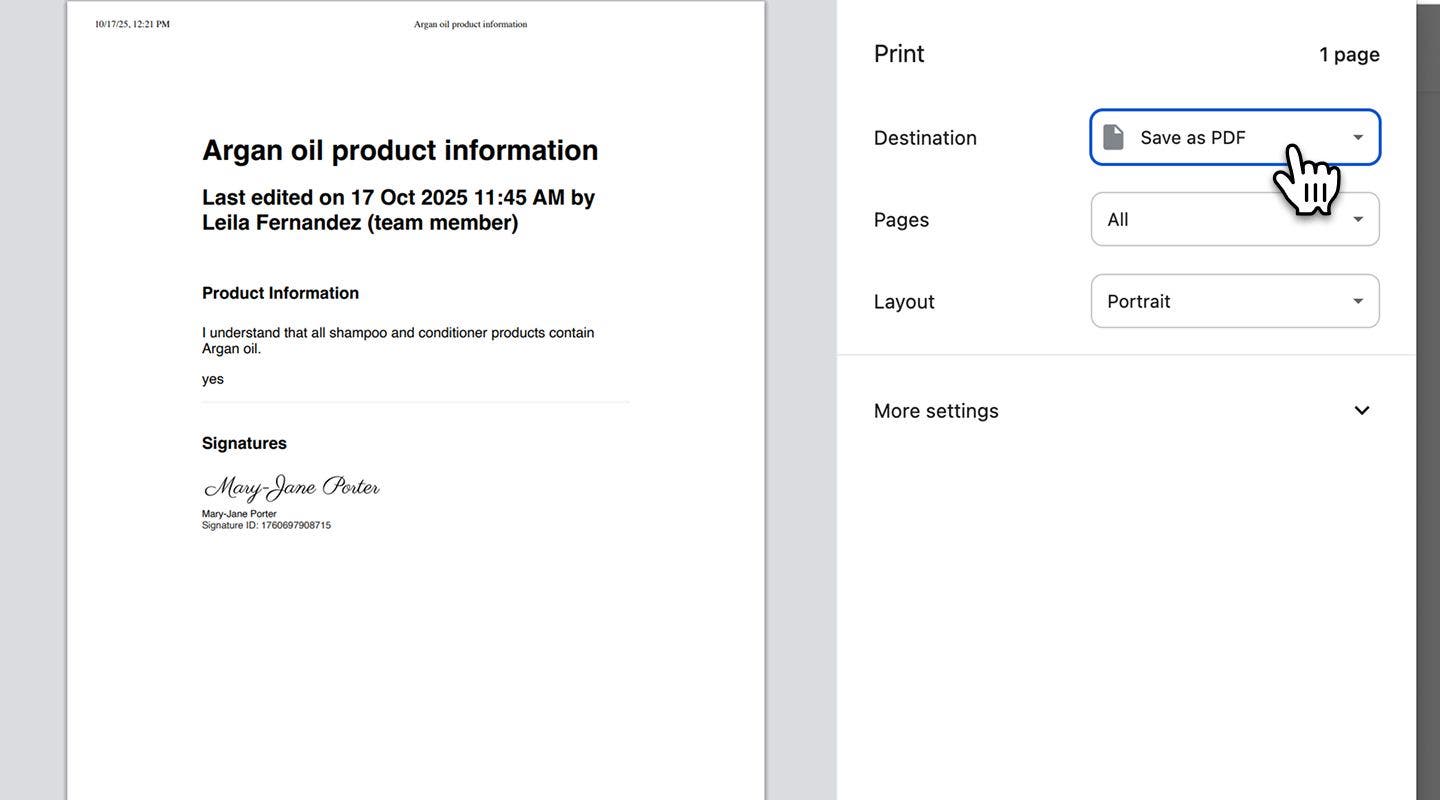Click the Argan oil product information heading

tap(400, 149)
